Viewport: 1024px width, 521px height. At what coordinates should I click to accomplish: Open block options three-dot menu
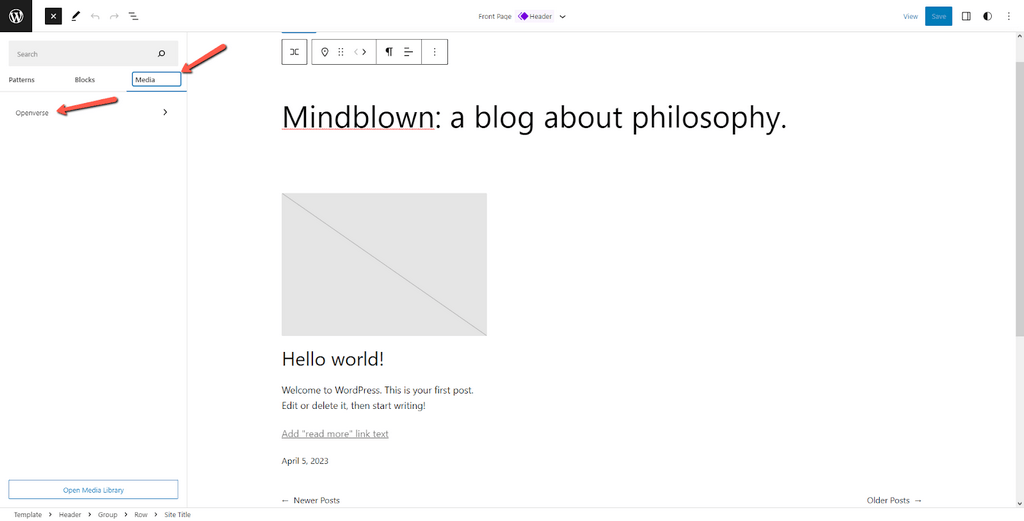[x=434, y=52]
